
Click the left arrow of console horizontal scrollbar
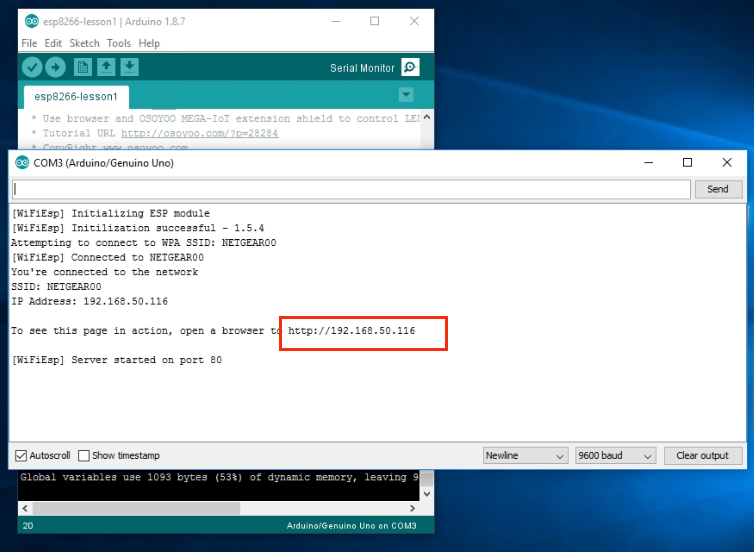click(25, 508)
